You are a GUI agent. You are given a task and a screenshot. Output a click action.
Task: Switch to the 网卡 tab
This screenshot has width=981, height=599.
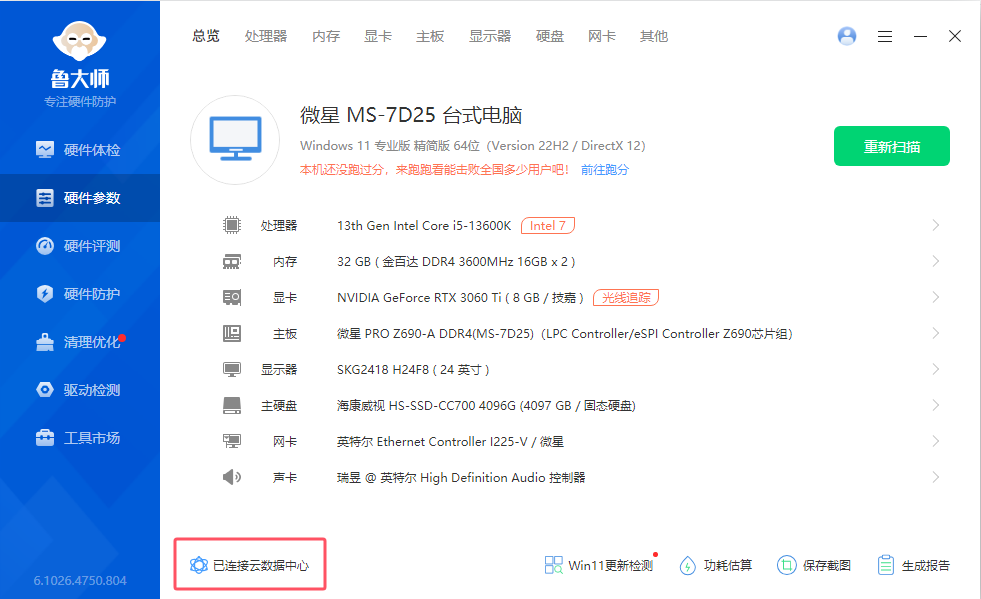click(x=602, y=36)
